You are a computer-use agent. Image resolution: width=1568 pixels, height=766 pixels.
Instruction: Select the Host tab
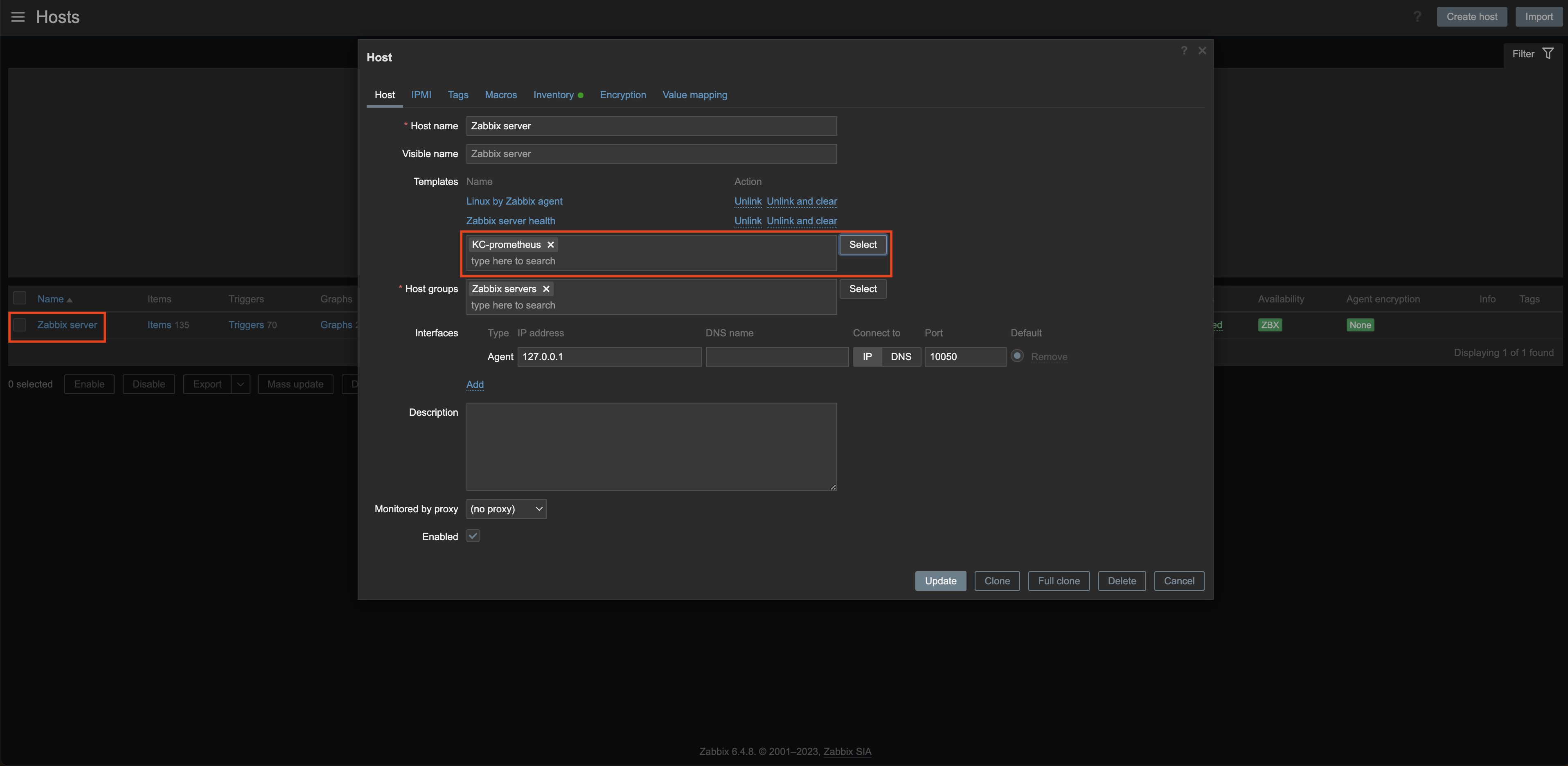click(x=385, y=95)
